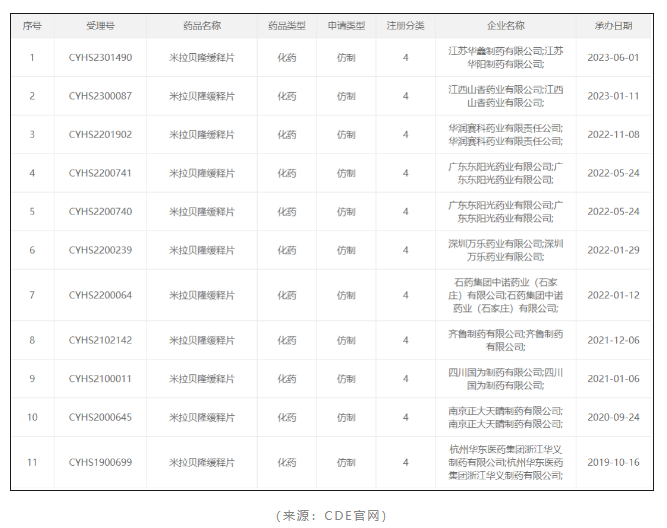The width and height of the screenshot is (667, 528).
Task: Click the date 2020-09-24
Action: [613, 417]
